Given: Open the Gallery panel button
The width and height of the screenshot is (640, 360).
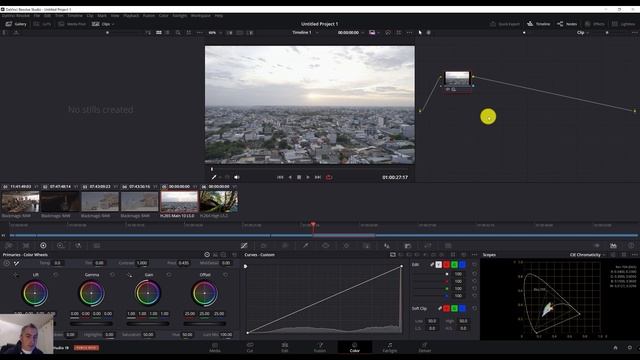Looking at the screenshot, I should coord(16,24).
